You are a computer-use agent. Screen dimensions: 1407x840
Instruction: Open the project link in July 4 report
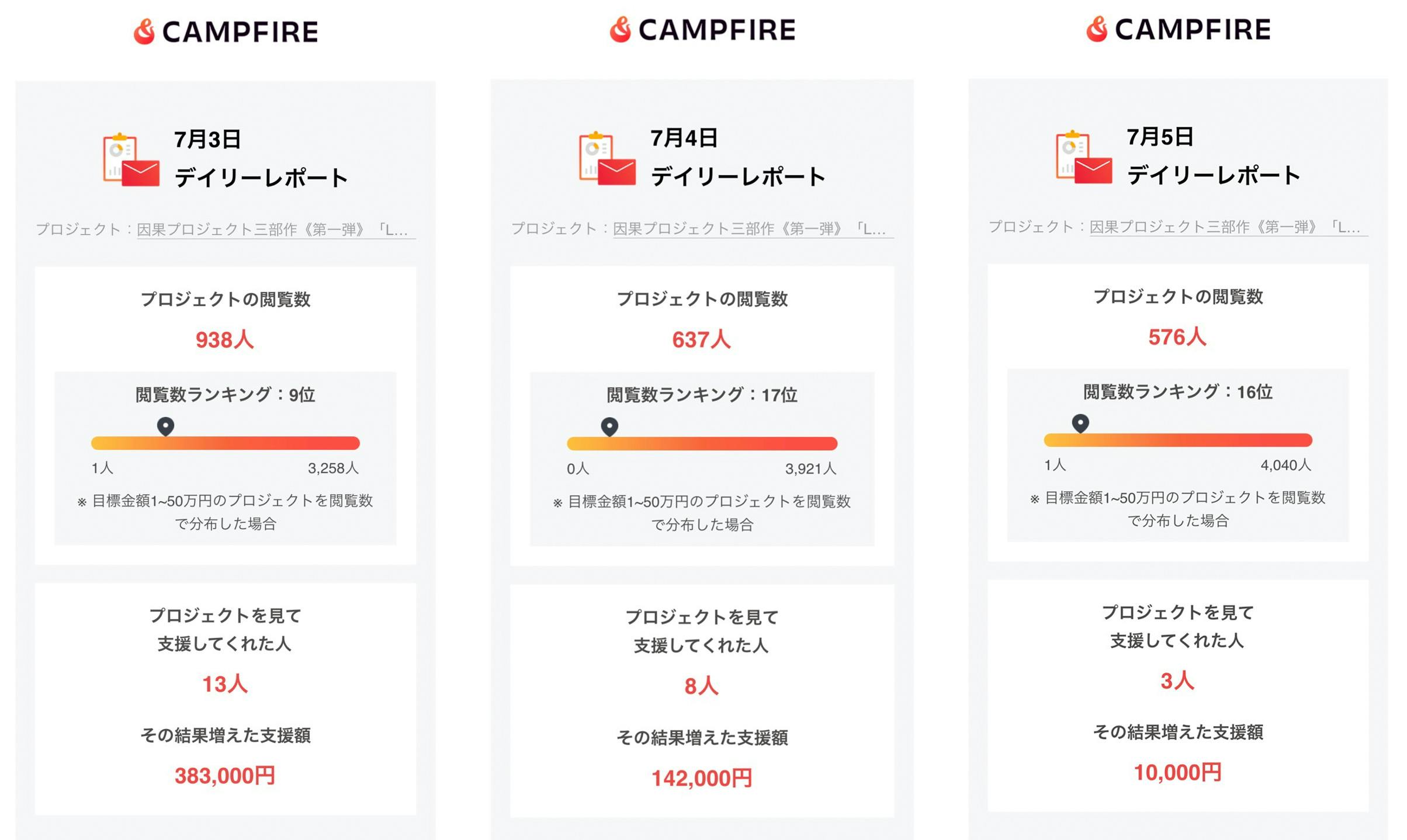tap(749, 229)
